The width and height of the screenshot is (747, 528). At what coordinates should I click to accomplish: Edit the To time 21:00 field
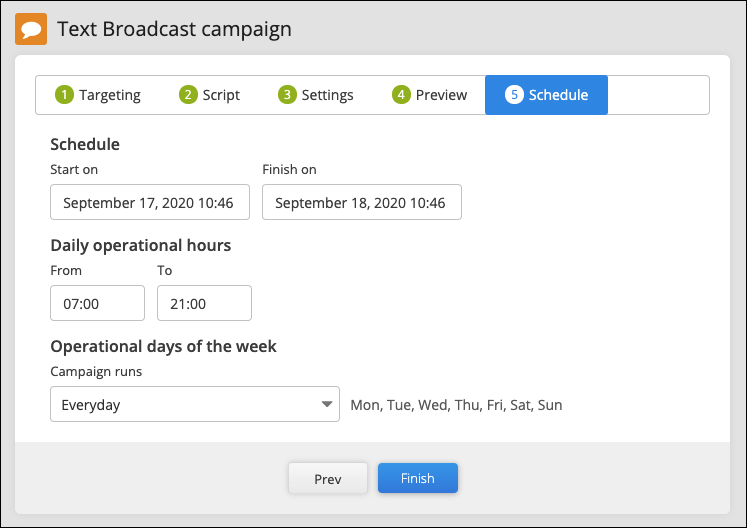tap(204, 303)
